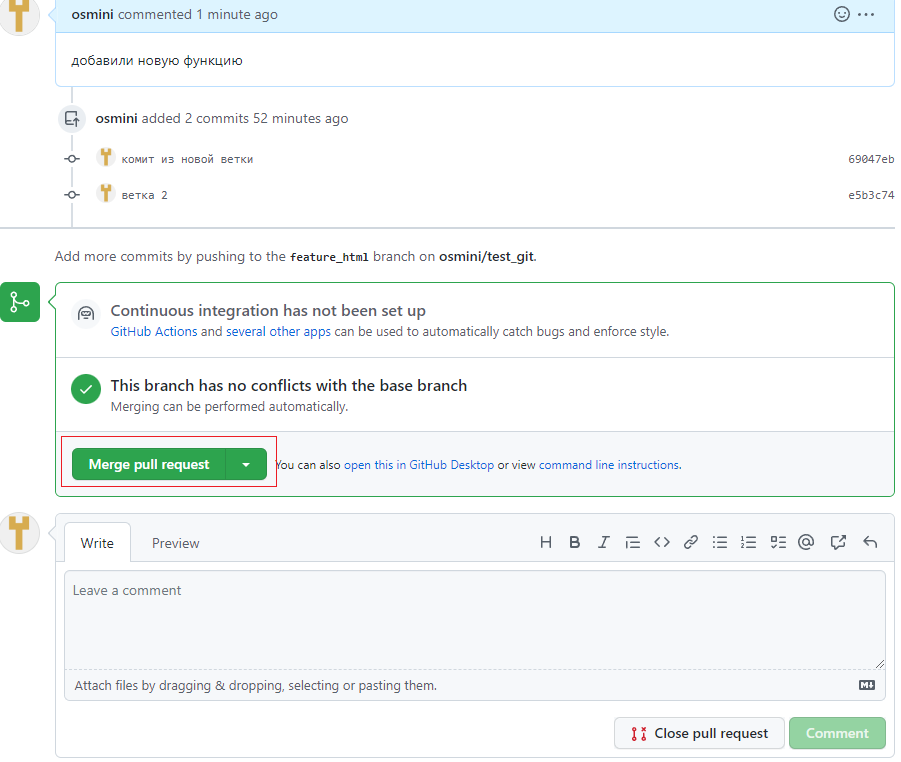This screenshot has width=901, height=762.
Task: Click the Markdown supported icon
Action: coord(867,684)
